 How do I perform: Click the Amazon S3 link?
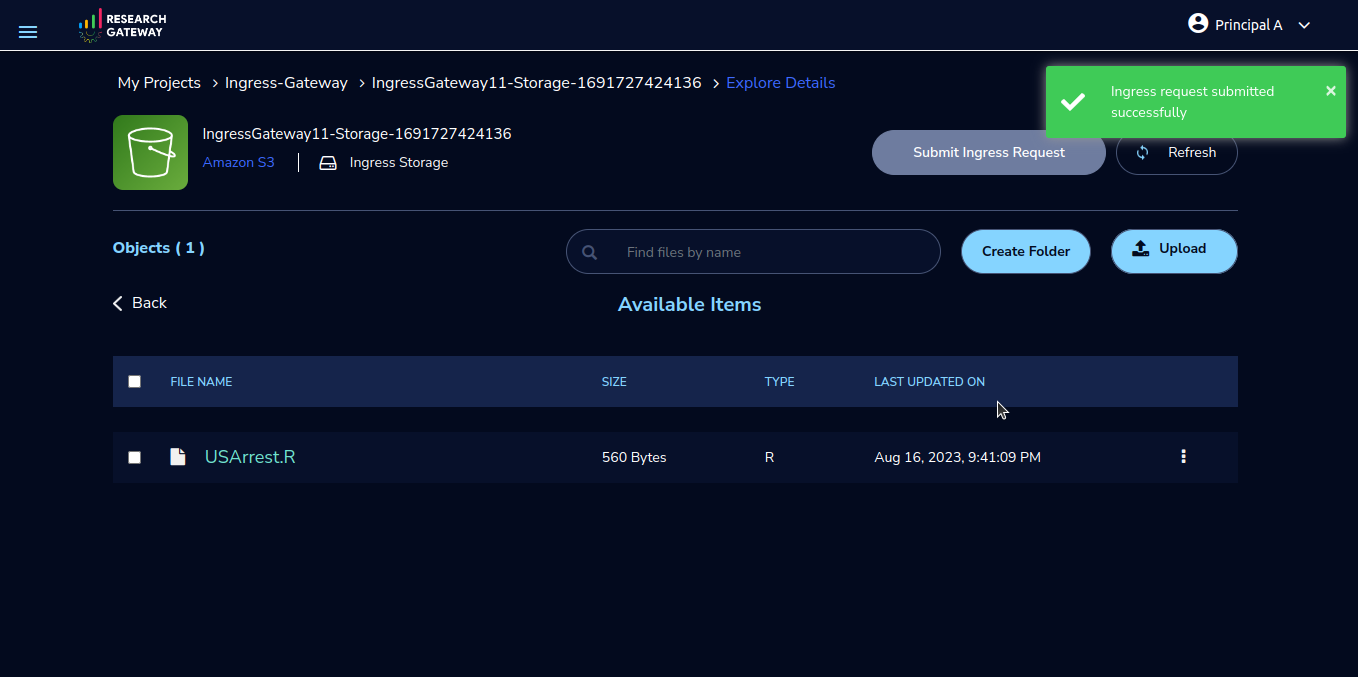point(238,162)
